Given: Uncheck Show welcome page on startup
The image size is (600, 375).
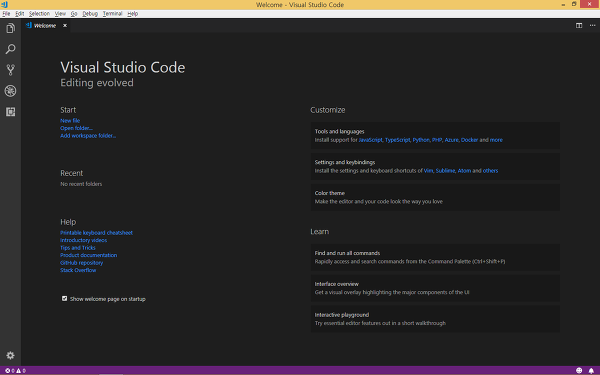Looking at the screenshot, I should pos(64,298).
